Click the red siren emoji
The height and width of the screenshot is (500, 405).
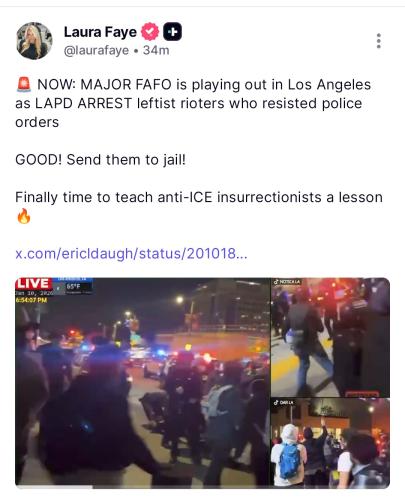[x=24, y=85]
